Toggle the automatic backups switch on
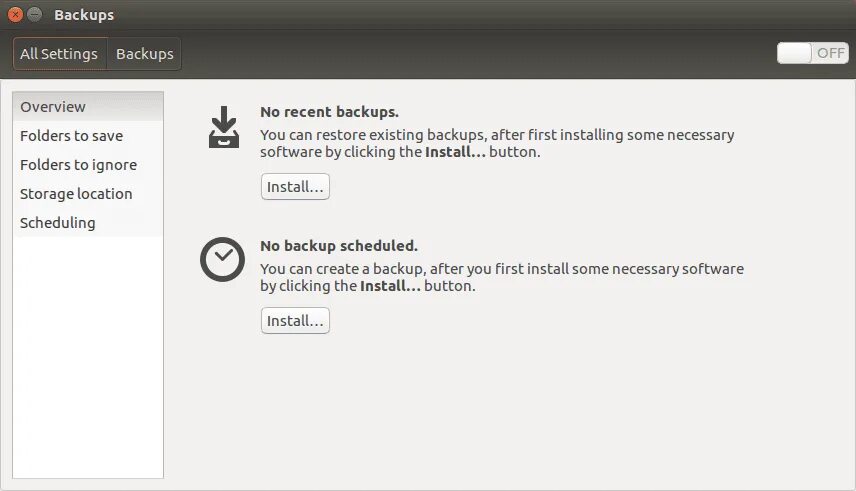Viewport: 856px width, 491px height. (x=812, y=53)
